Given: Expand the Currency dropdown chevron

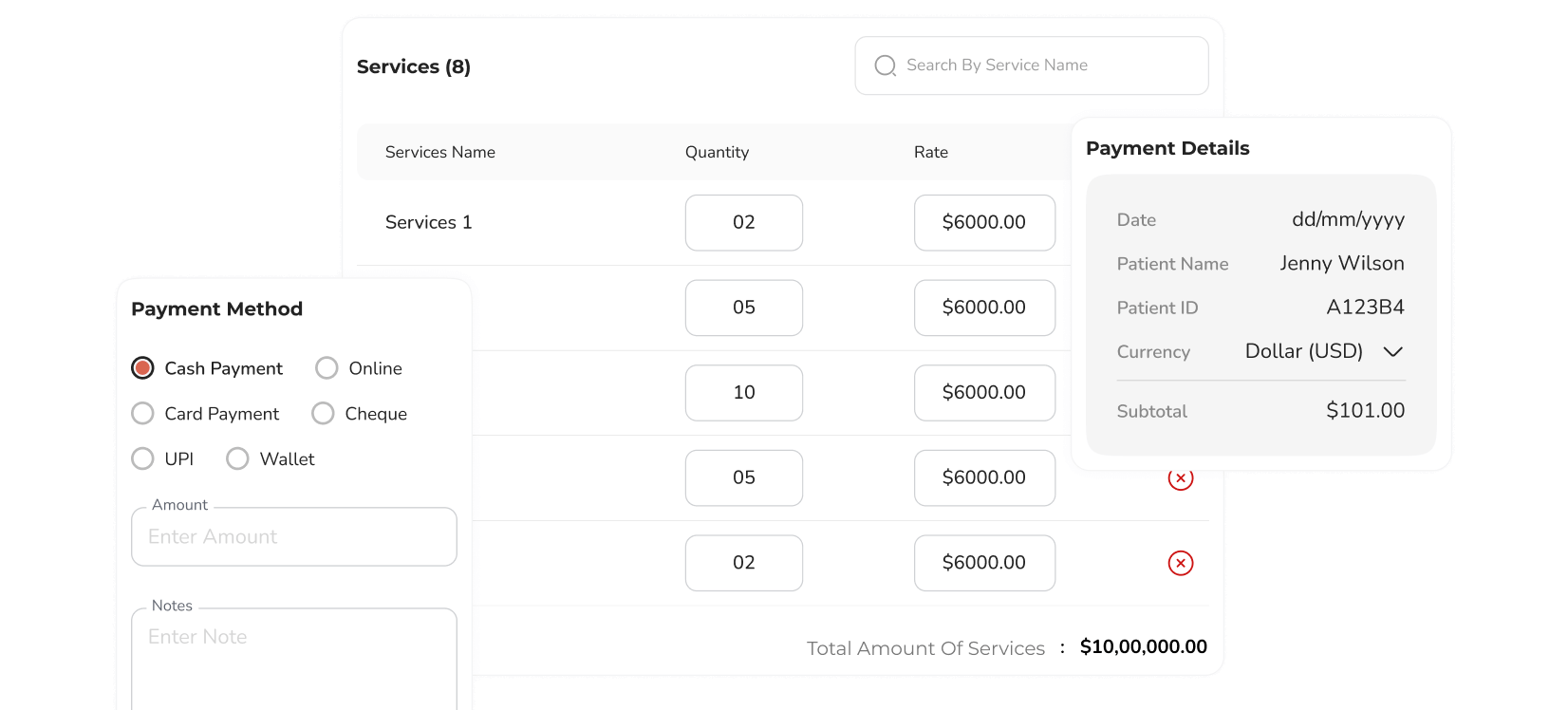Looking at the screenshot, I should pyautogui.click(x=1392, y=352).
